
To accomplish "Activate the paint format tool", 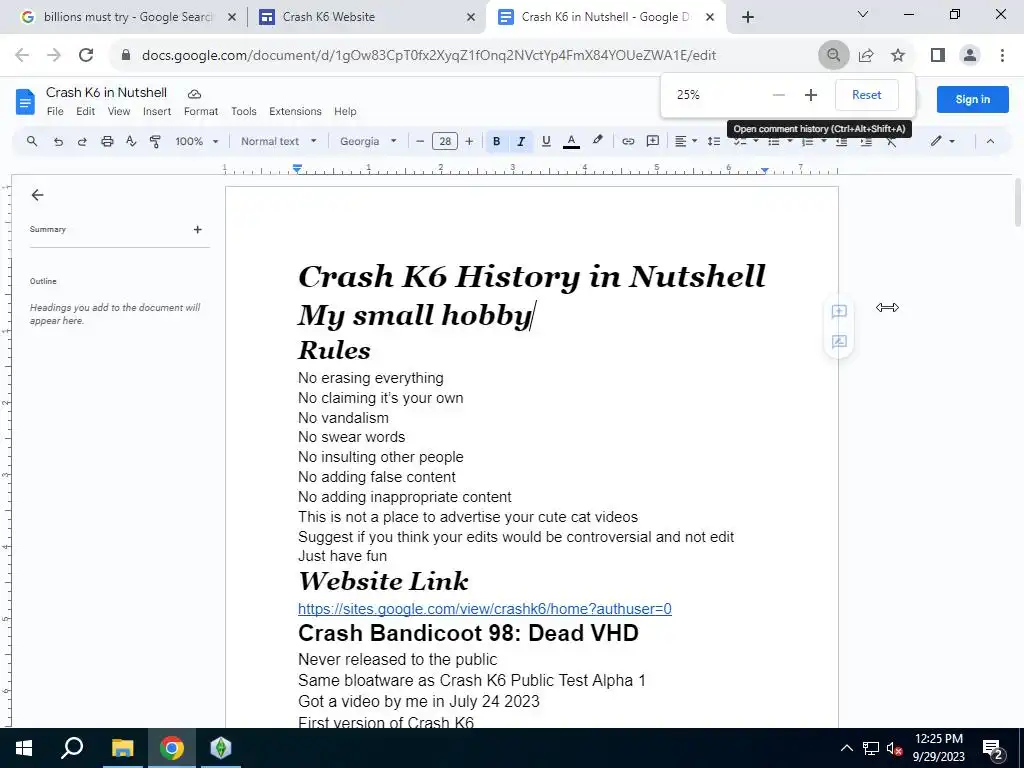I will tap(155, 141).
